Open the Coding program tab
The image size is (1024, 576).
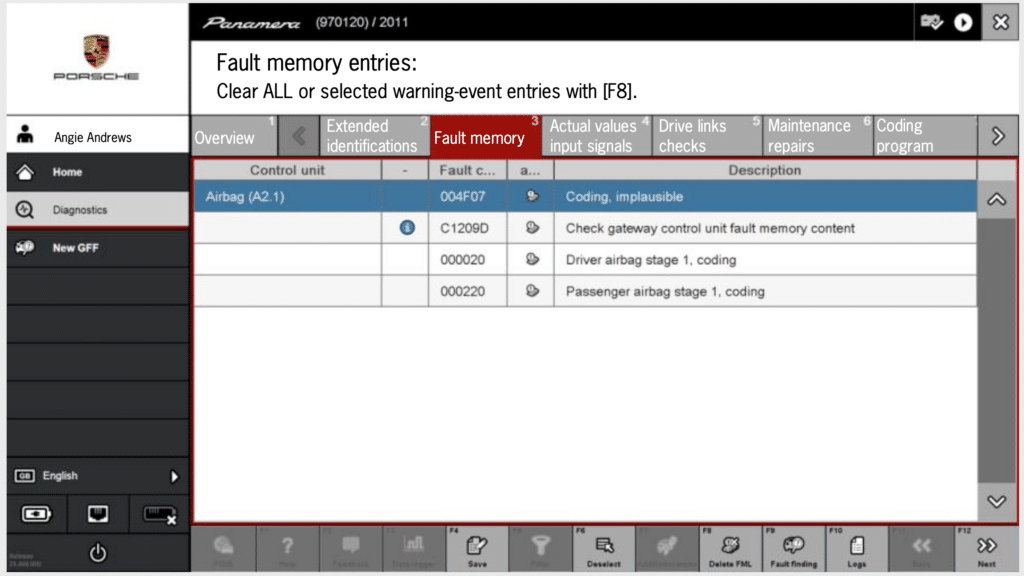pyautogui.click(x=925, y=136)
